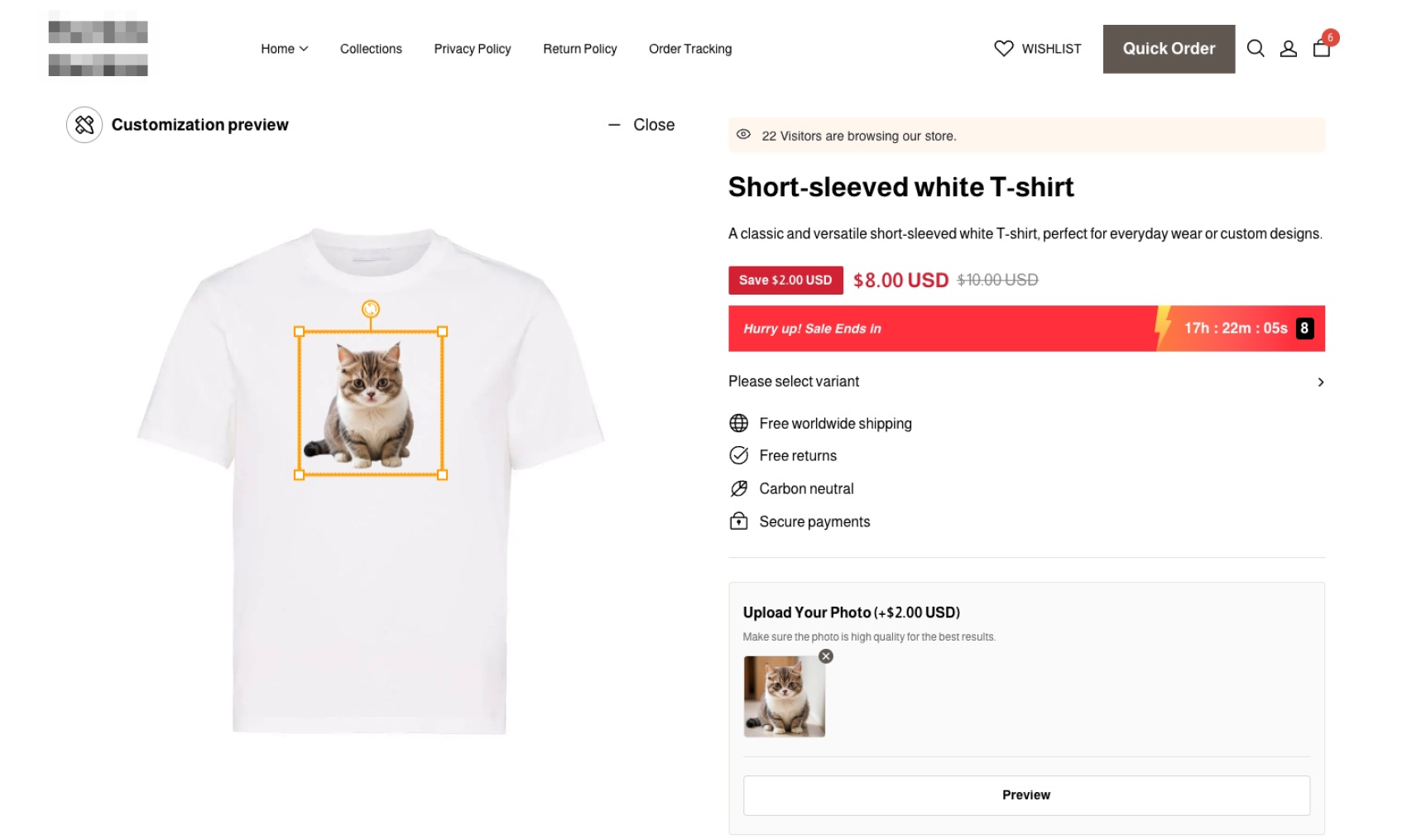Click the cat design on the T-shirt
The height and width of the screenshot is (840, 1407).
(x=370, y=403)
